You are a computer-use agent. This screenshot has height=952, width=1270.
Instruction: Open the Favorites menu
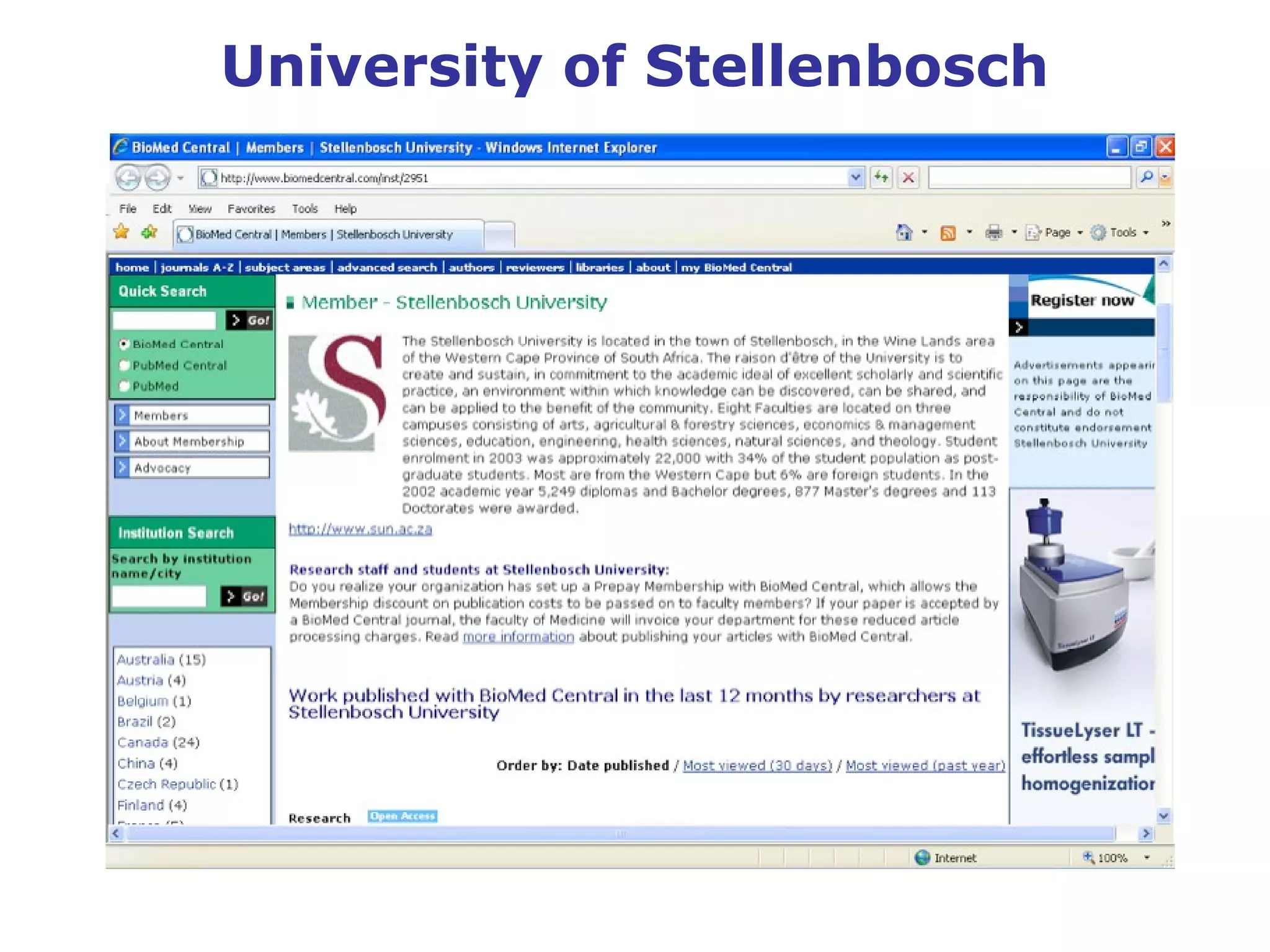tap(251, 209)
